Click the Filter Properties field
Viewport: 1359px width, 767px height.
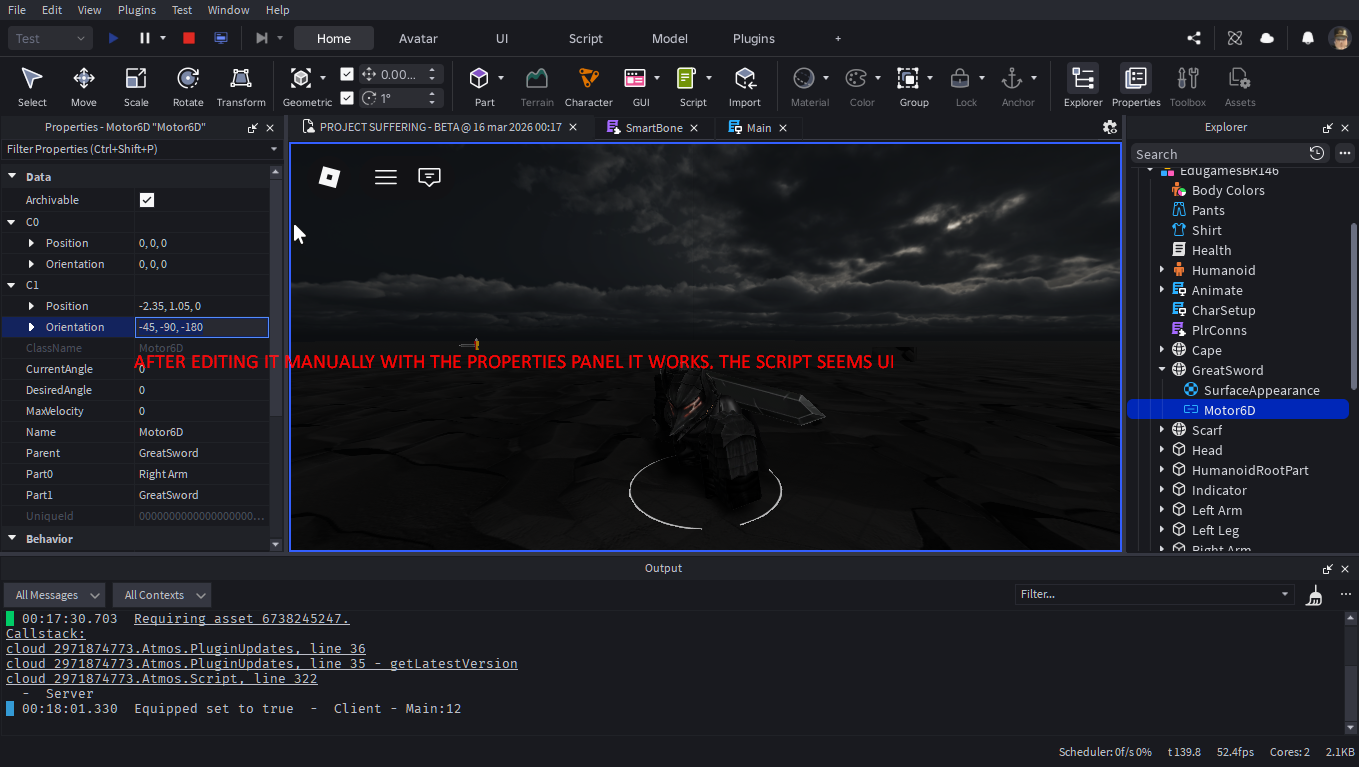tap(140, 149)
